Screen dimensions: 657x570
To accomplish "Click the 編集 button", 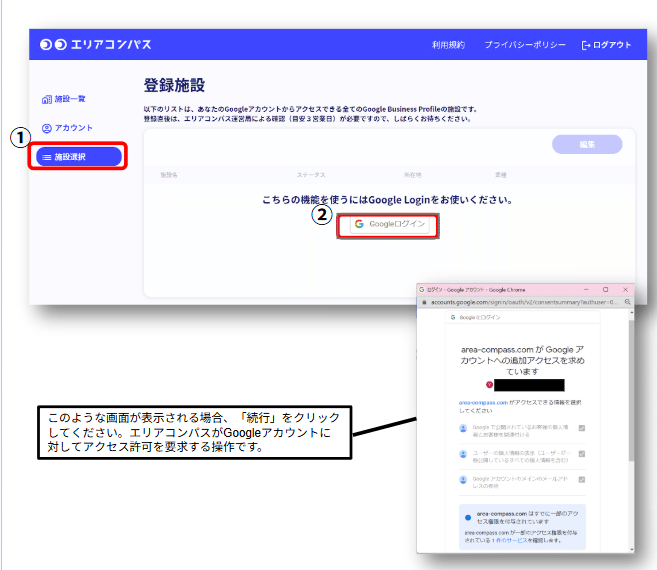I will point(586,144).
